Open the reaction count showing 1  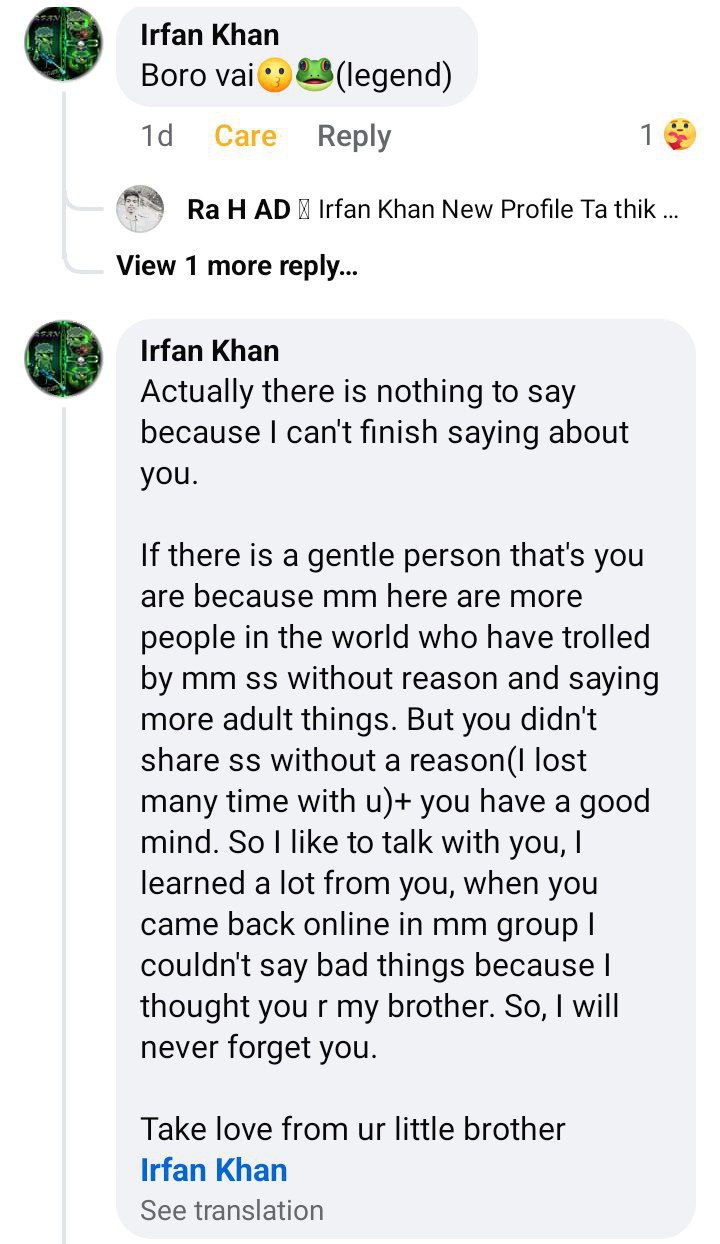pos(647,135)
